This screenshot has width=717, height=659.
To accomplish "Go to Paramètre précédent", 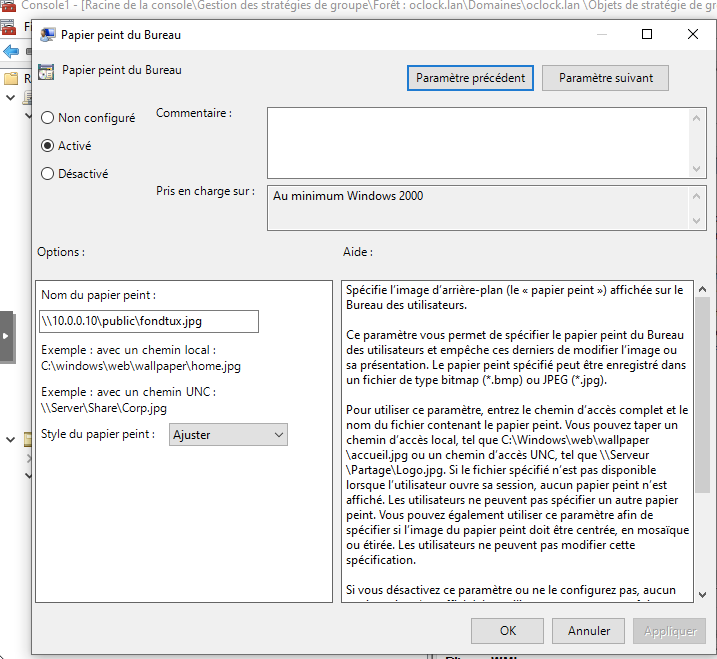I will click(x=470, y=78).
